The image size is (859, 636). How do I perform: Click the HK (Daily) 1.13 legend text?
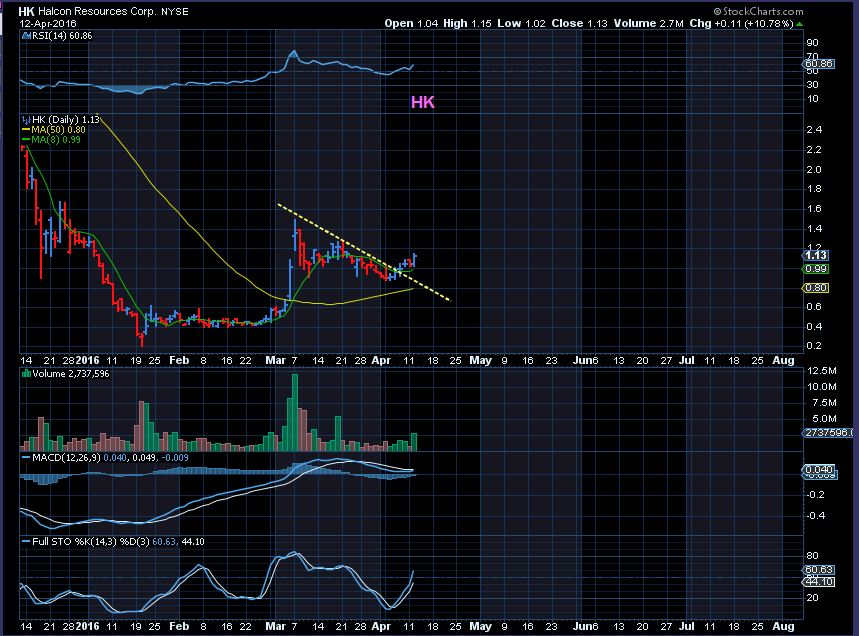(66, 119)
